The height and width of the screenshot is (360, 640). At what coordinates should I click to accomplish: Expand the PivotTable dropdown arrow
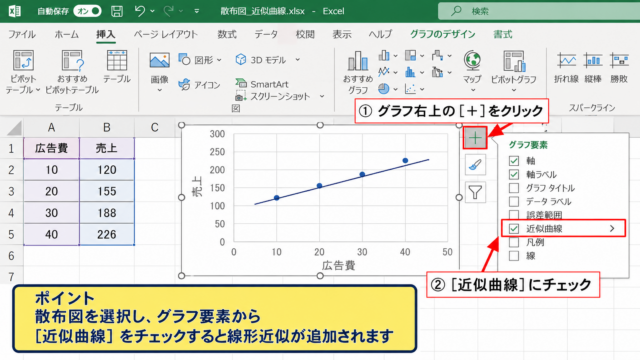pos(38,90)
